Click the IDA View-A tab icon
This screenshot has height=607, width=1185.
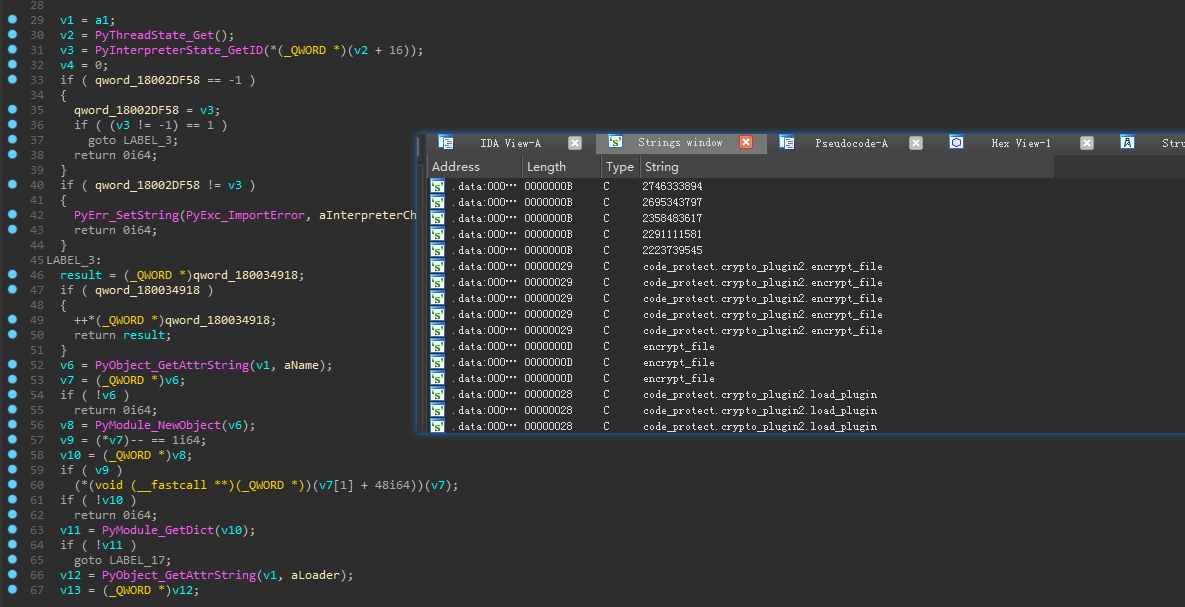coord(446,143)
